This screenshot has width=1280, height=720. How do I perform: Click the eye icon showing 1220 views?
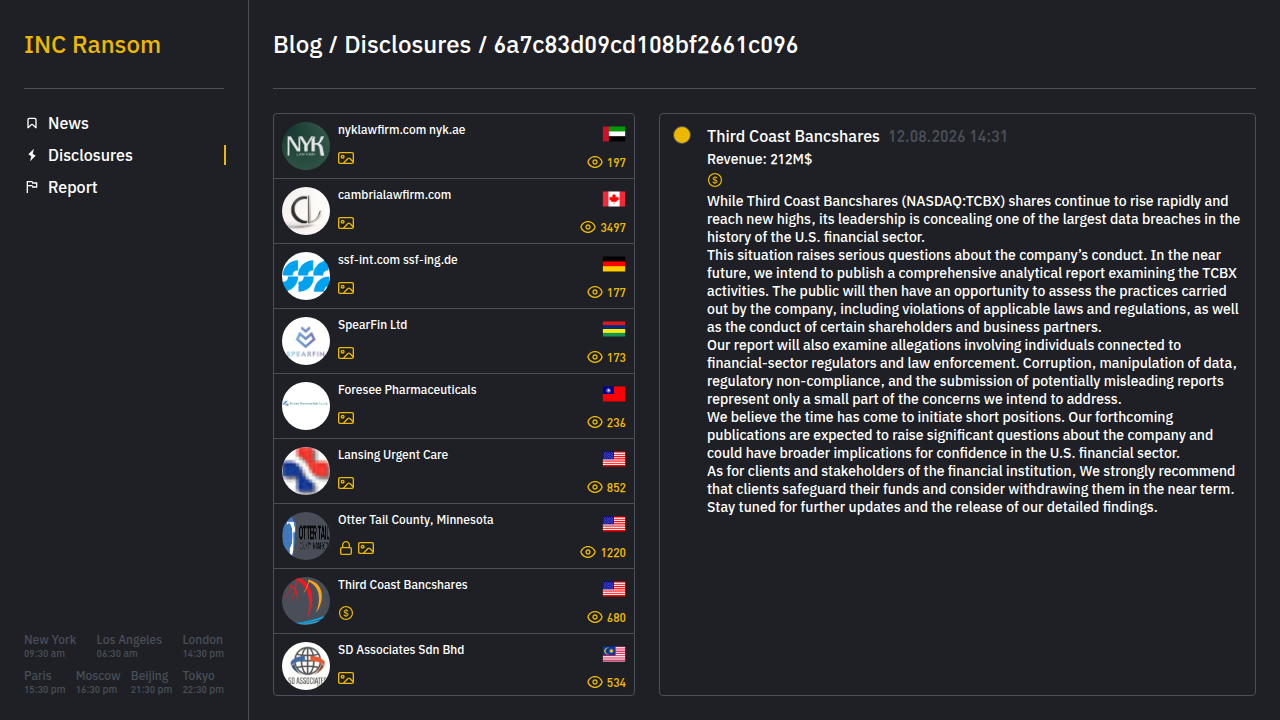(588, 552)
